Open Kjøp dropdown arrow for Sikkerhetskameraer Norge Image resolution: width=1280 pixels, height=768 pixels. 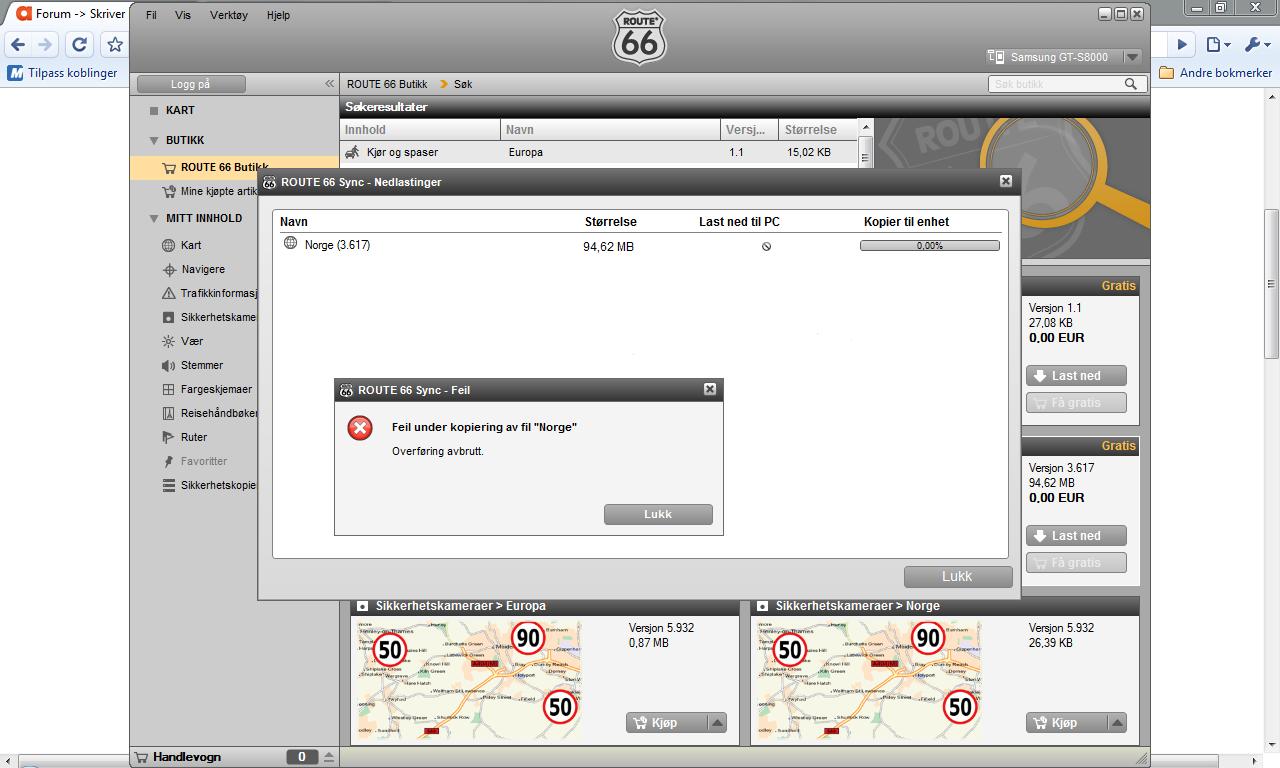[1117, 722]
